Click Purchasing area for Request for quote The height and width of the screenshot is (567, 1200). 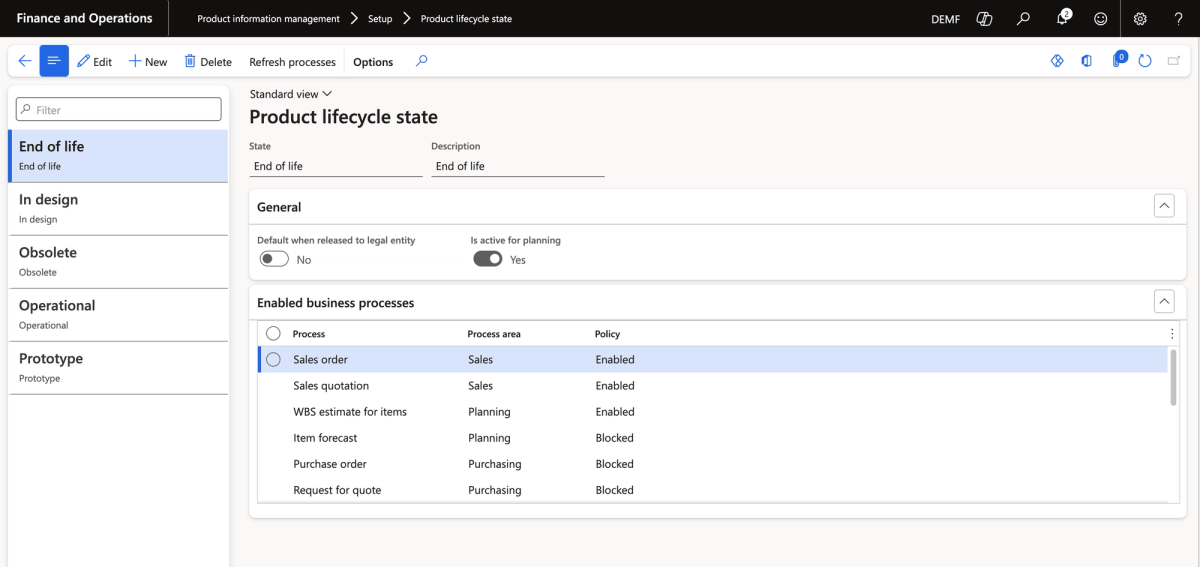[494, 490]
